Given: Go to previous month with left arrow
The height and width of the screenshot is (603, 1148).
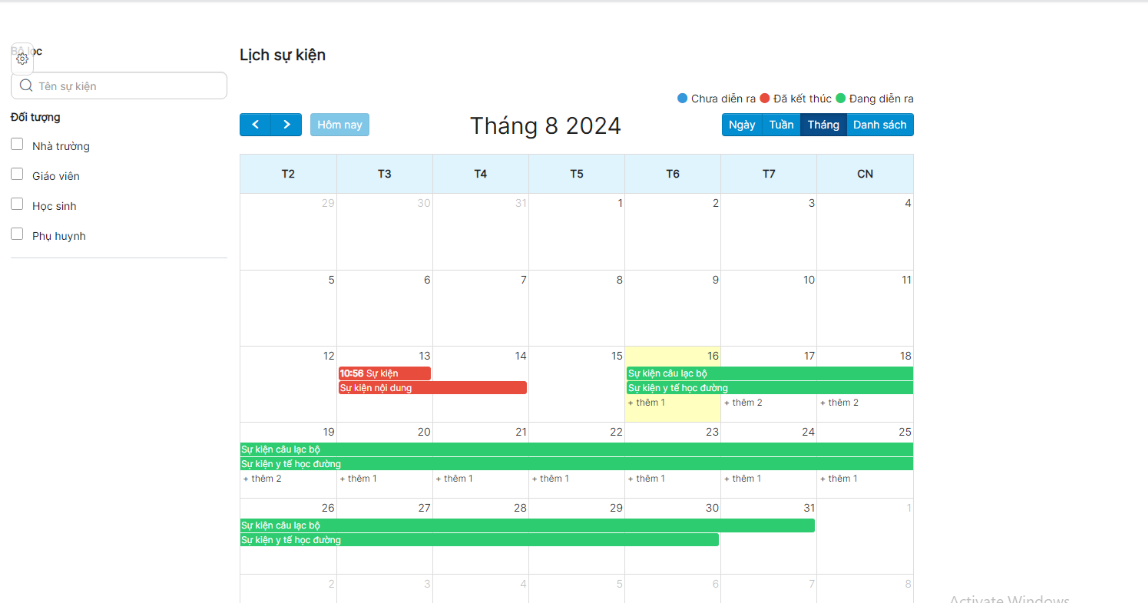Looking at the screenshot, I should click(255, 125).
